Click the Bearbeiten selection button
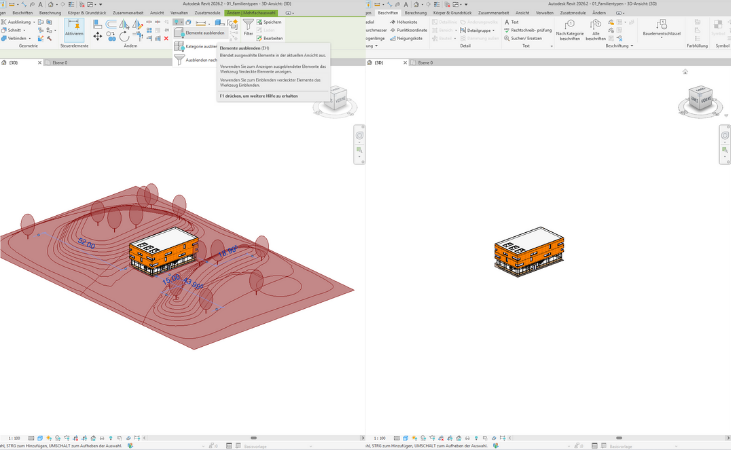731x450 pixels. [x=270, y=38]
